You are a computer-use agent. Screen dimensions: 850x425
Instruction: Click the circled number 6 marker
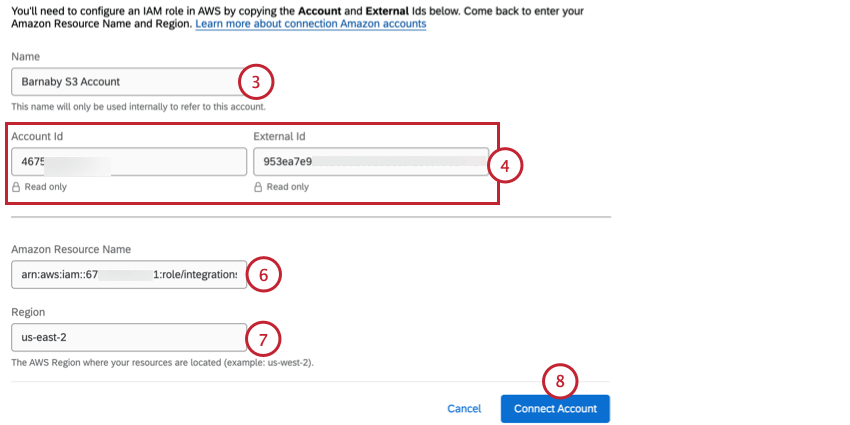tap(263, 275)
